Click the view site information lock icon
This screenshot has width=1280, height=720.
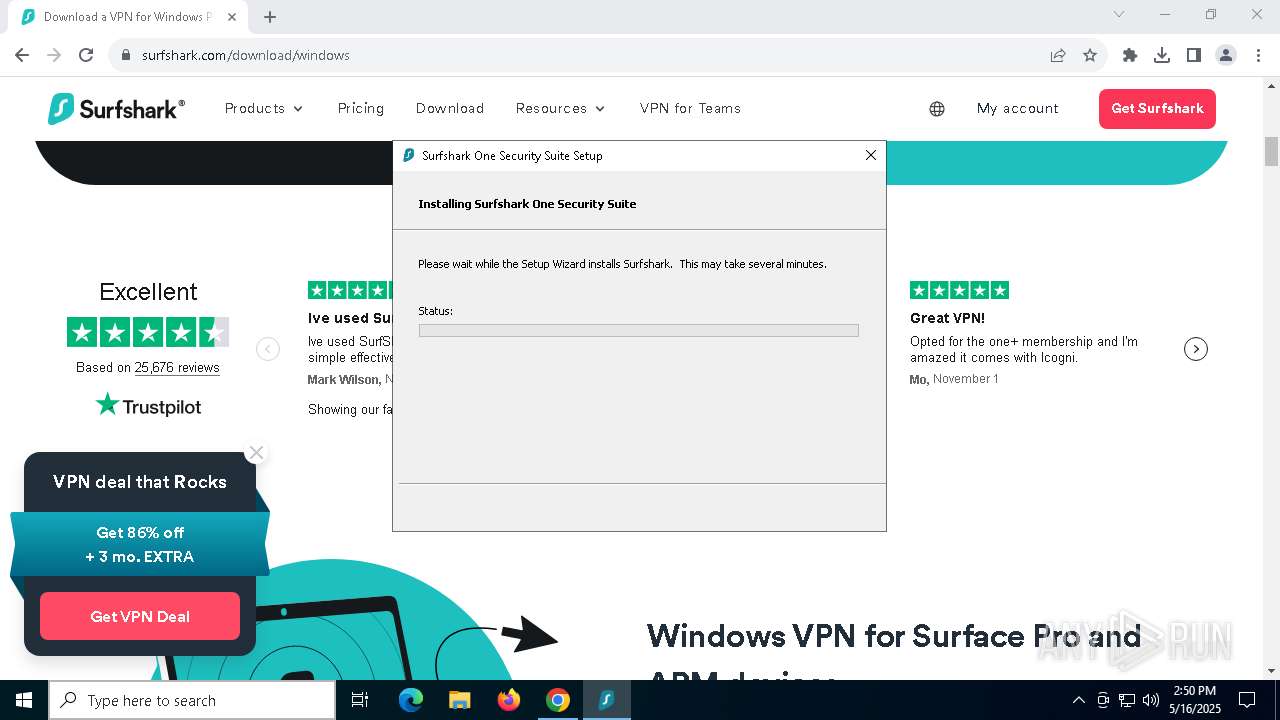[126, 55]
